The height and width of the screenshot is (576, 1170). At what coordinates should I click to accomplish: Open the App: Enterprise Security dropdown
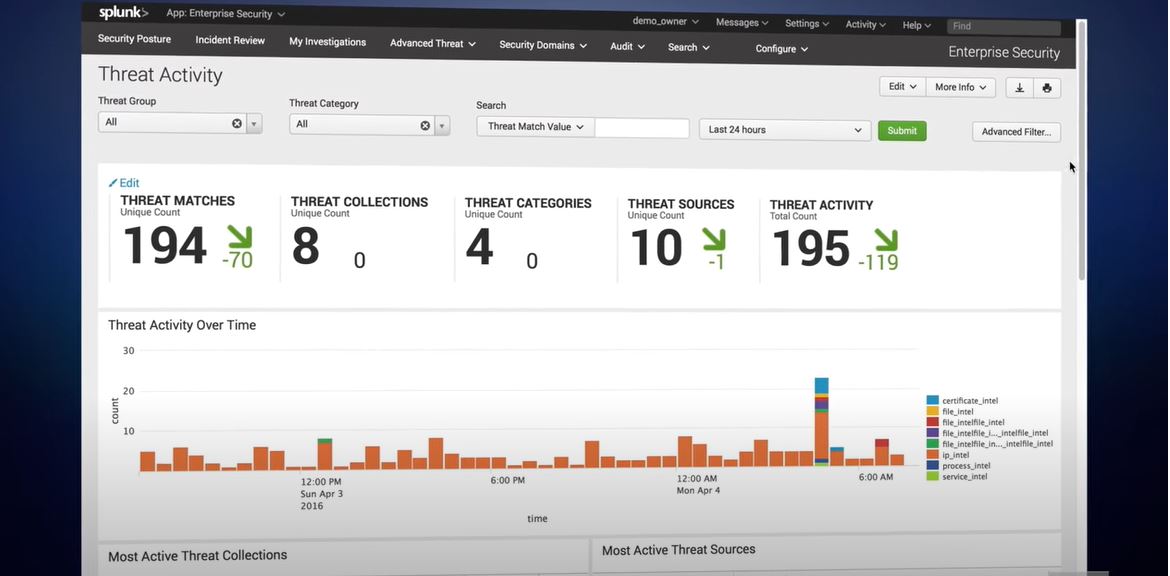tap(225, 13)
